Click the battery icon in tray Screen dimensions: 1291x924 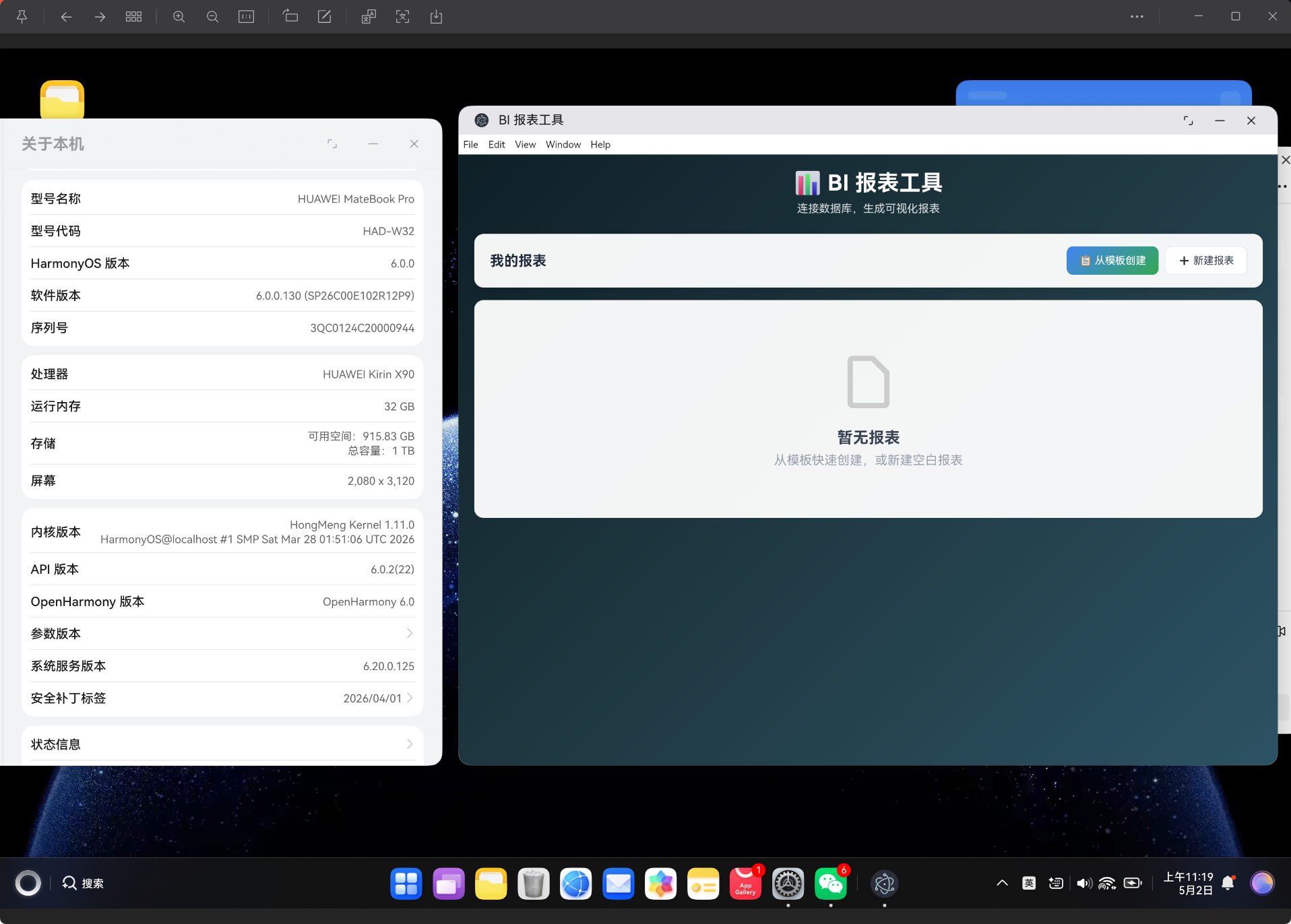(x=1133, y=883)
